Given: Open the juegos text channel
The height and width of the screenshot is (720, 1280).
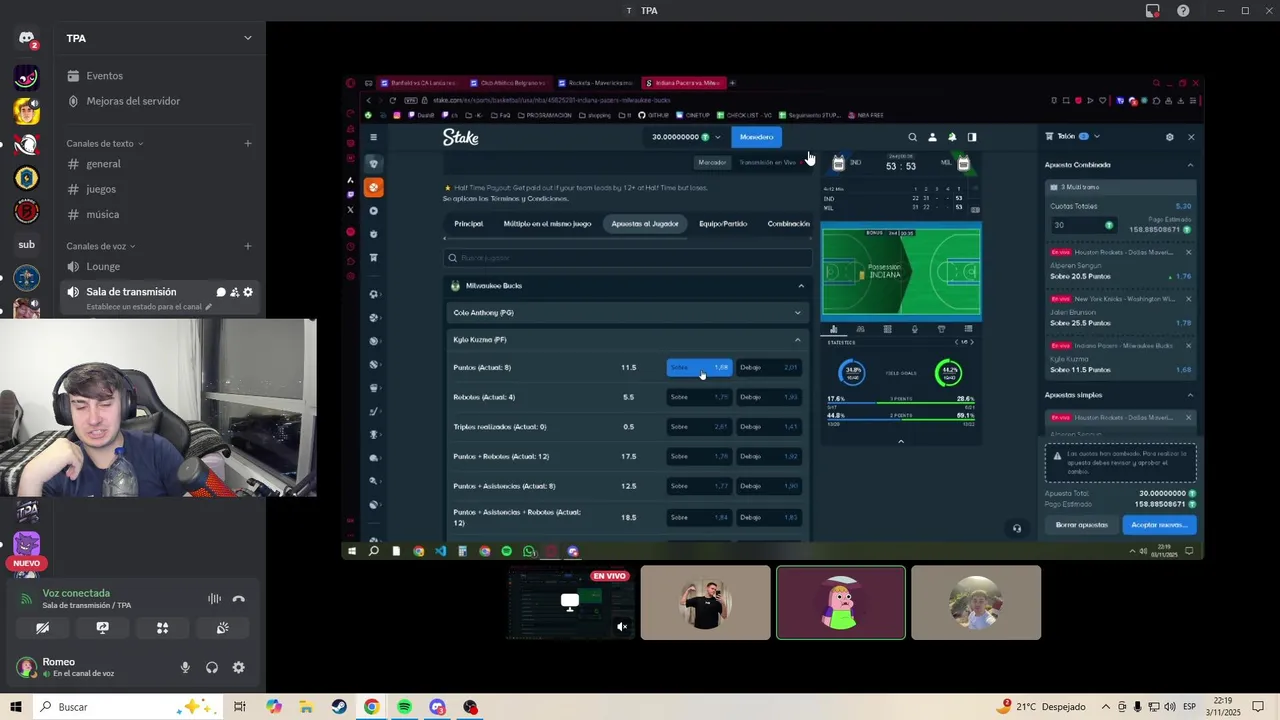Looking at the screenshot, I should point(101,189).
